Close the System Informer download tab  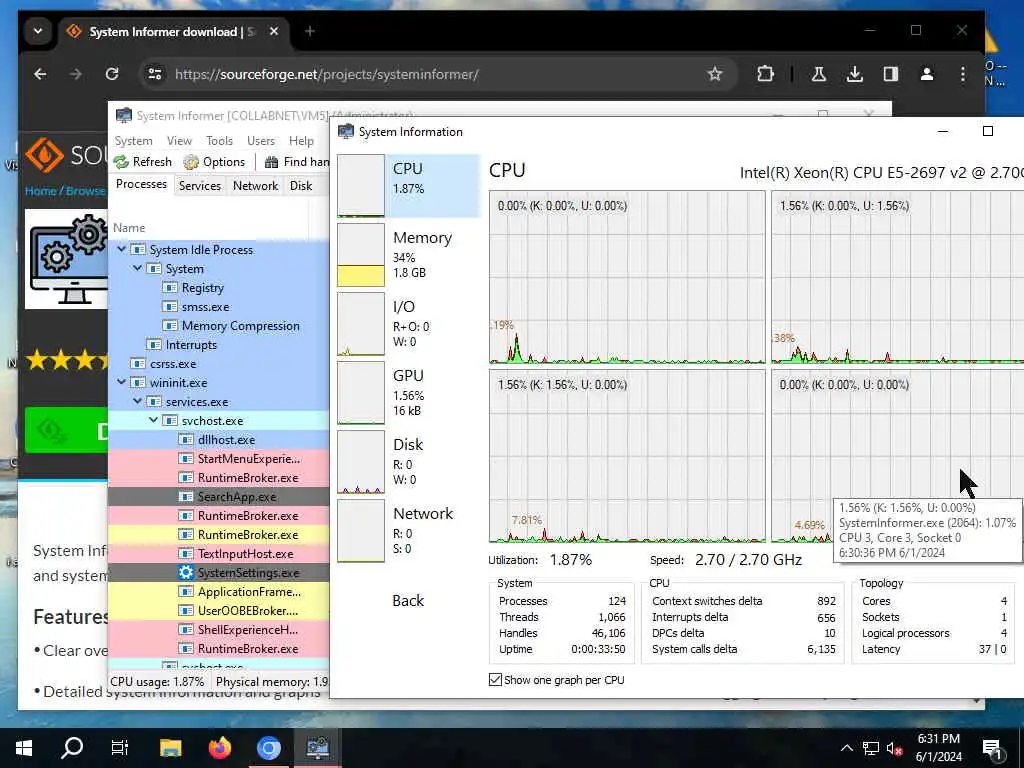(x=274, y=31)
